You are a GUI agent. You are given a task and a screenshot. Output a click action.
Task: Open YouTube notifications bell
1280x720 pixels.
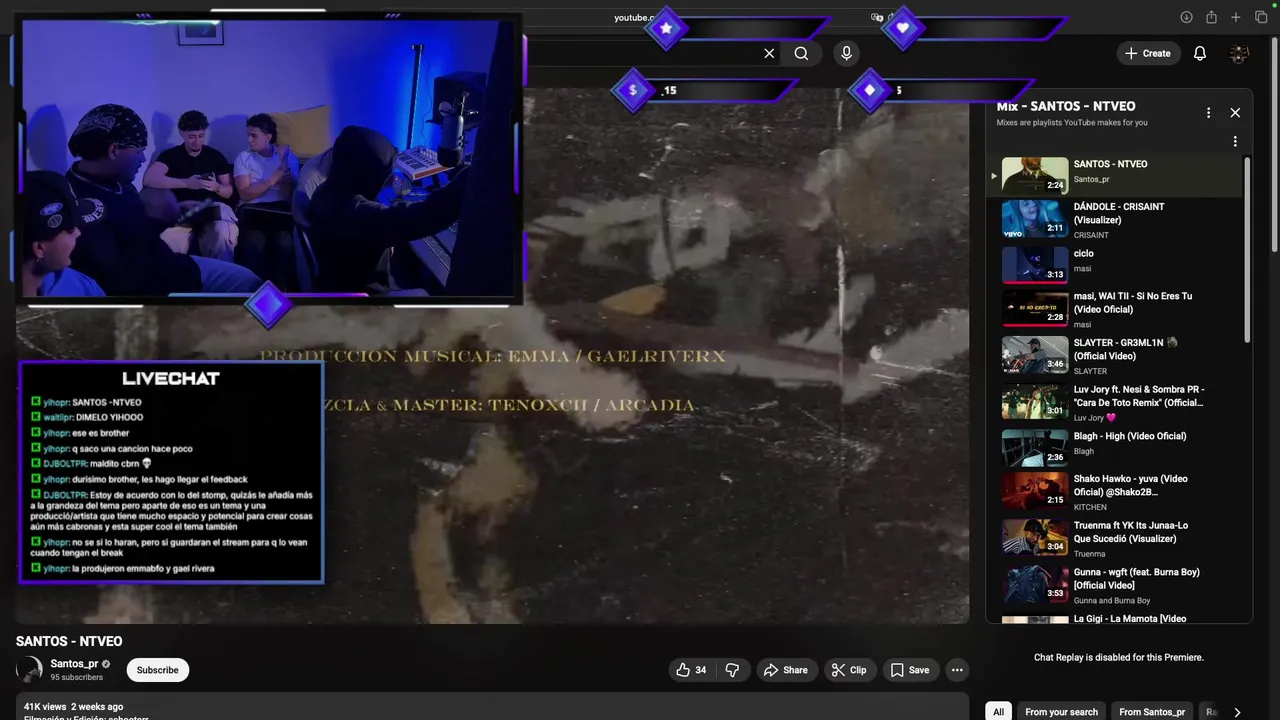click(1200, 54)
